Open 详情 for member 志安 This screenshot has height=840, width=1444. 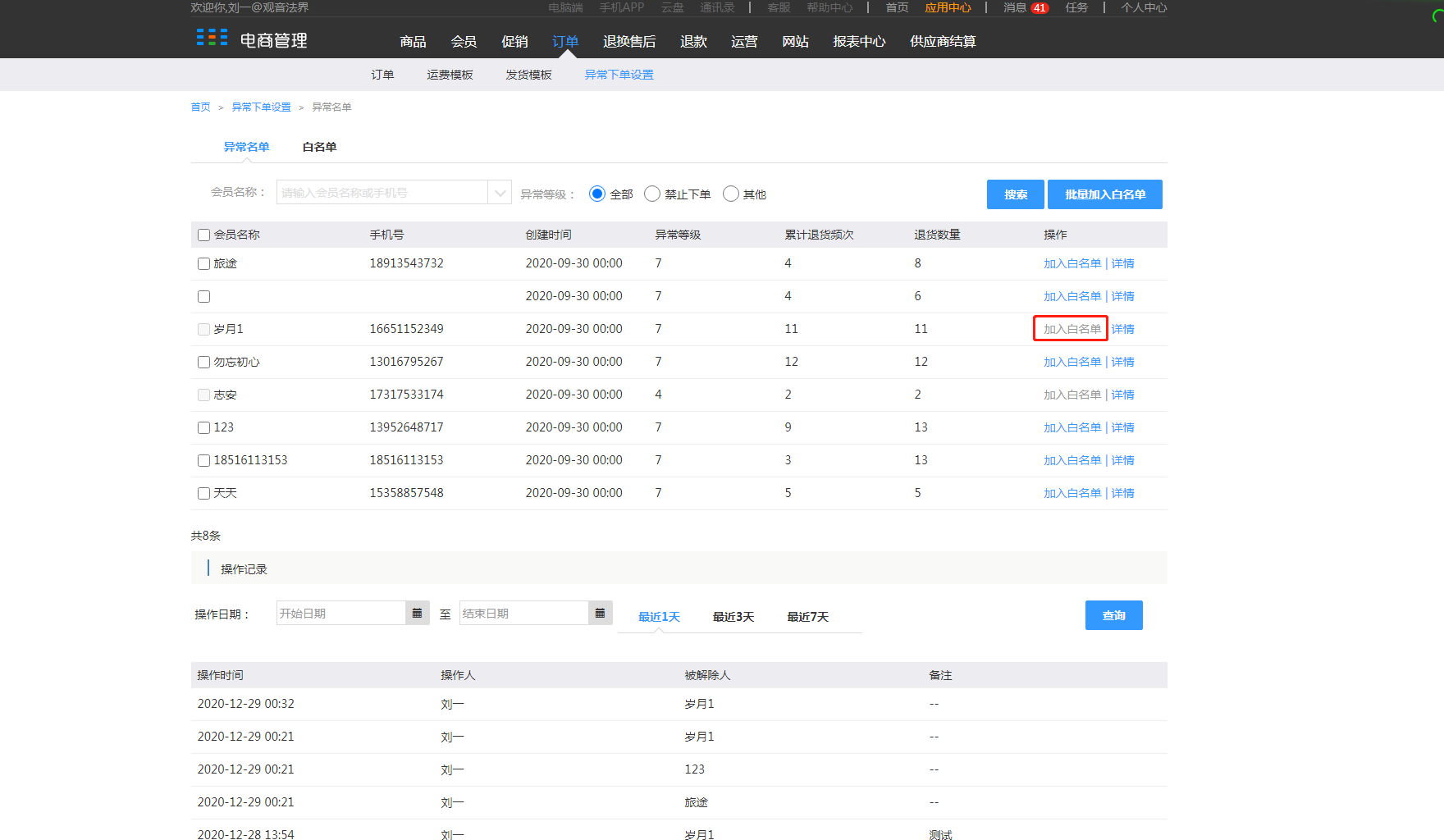point(1123,395)
